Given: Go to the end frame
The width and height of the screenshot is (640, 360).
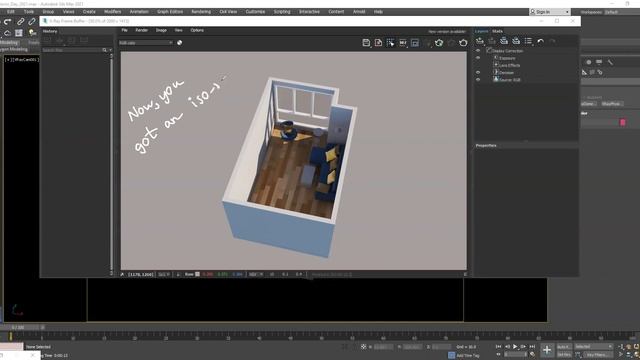Looking at the screenshot, I should click(532, 347).
